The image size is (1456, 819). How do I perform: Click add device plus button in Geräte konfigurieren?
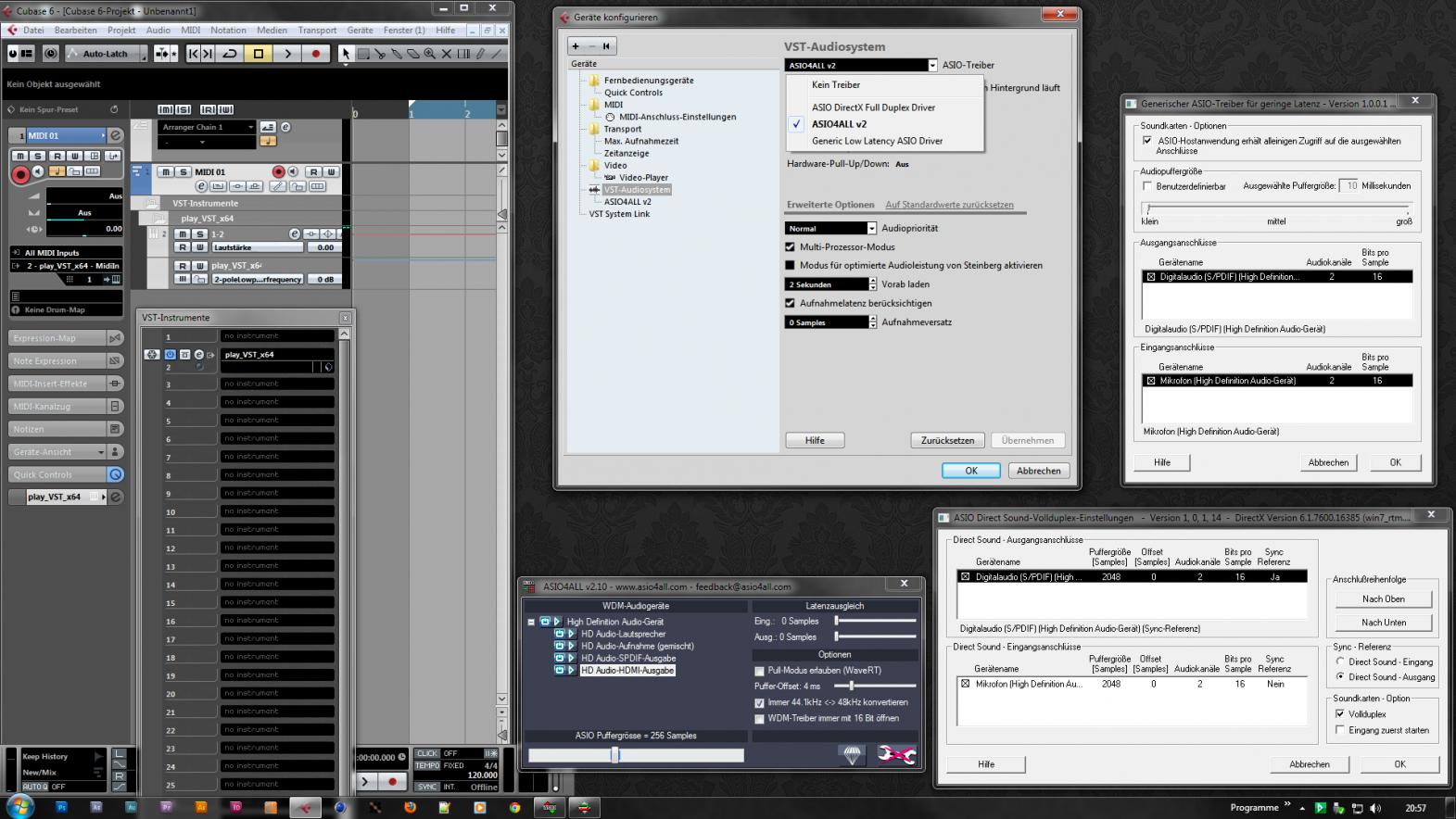(x=576, y=45)
